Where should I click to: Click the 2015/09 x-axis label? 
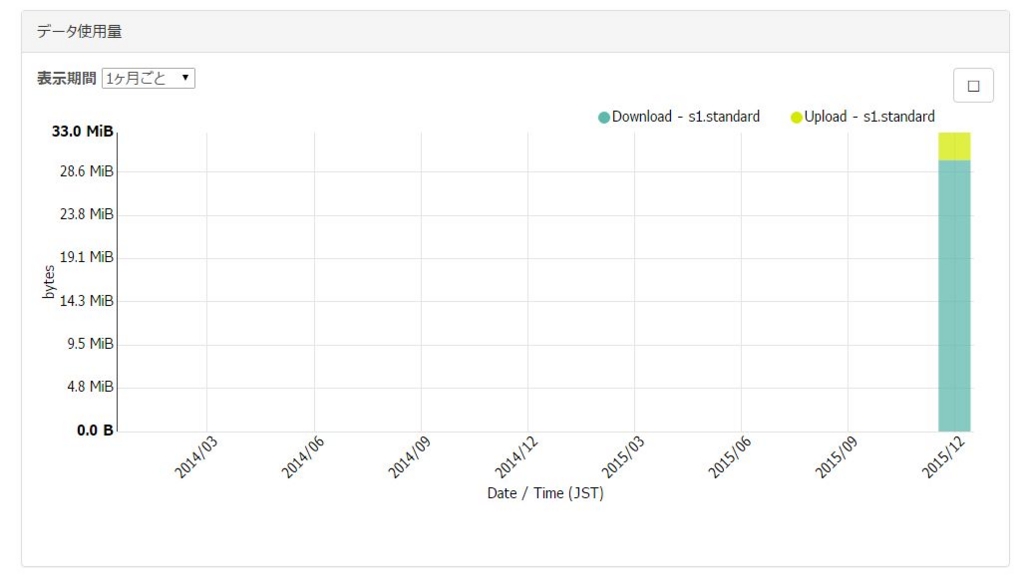(x=836, y=457)
